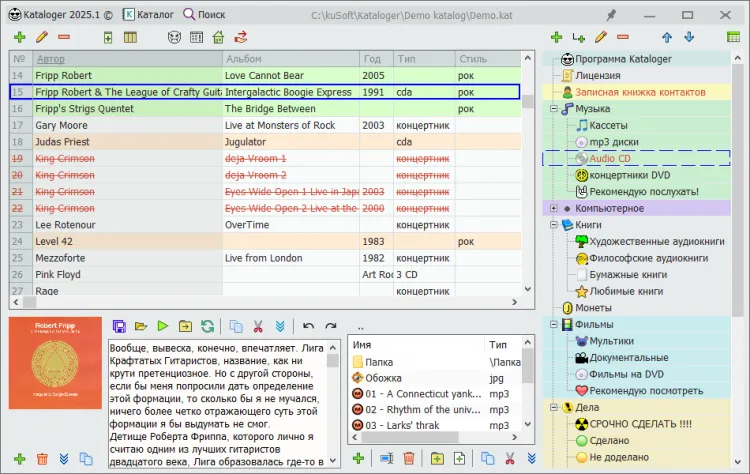Collapse the Музыка tree node
This screenshot has width=750, height=474.
(553, 108)
